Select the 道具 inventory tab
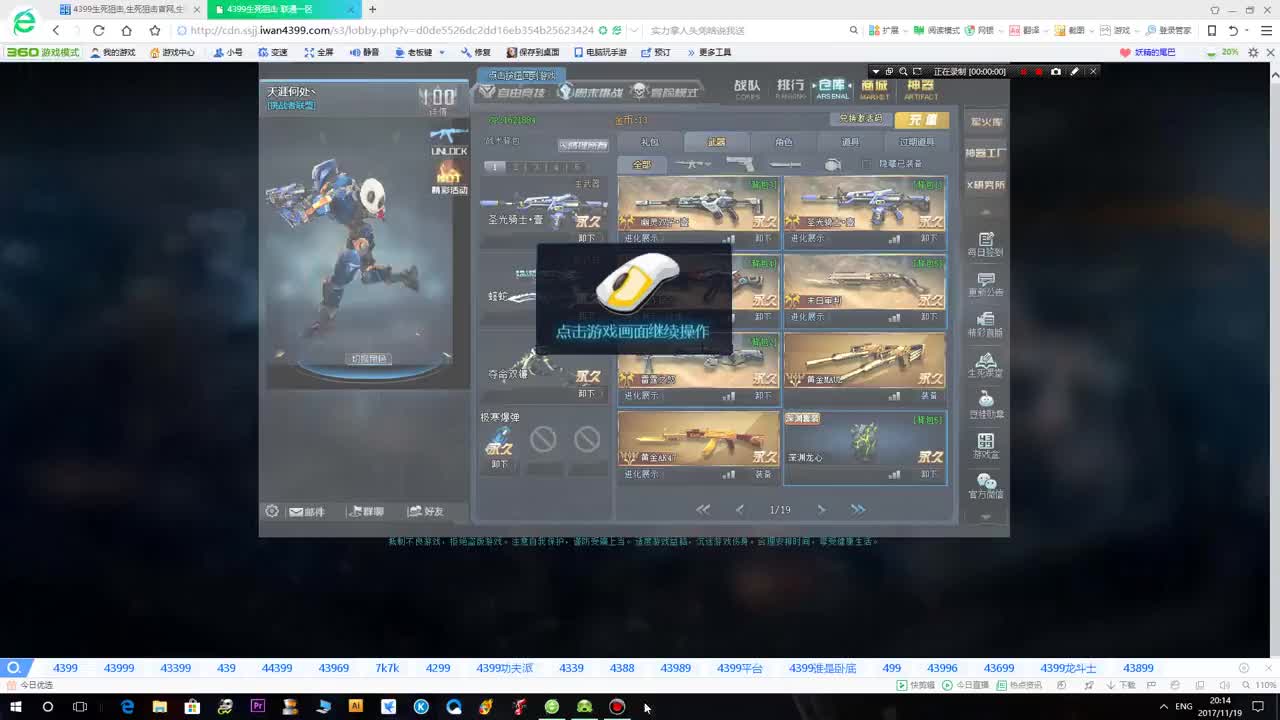This screenshot has height=720, width=1280. click(851, 142)
